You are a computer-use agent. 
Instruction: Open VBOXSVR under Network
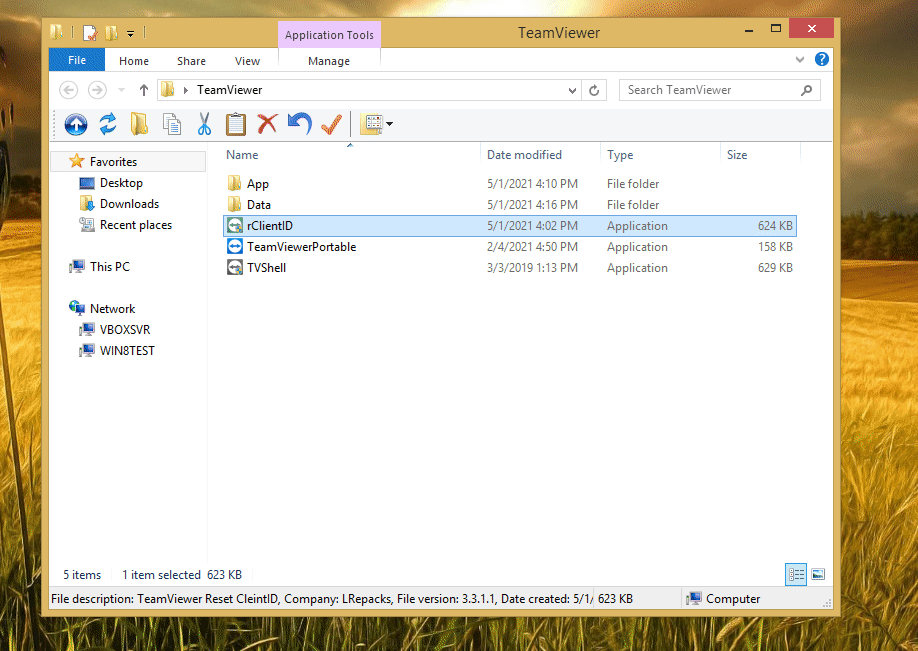tap(124, 330)
